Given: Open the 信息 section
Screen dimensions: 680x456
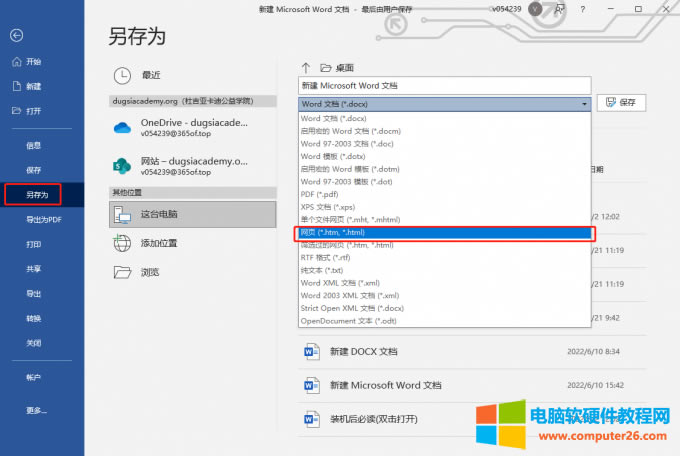Looking at the screenshot, I should (33, 146).
